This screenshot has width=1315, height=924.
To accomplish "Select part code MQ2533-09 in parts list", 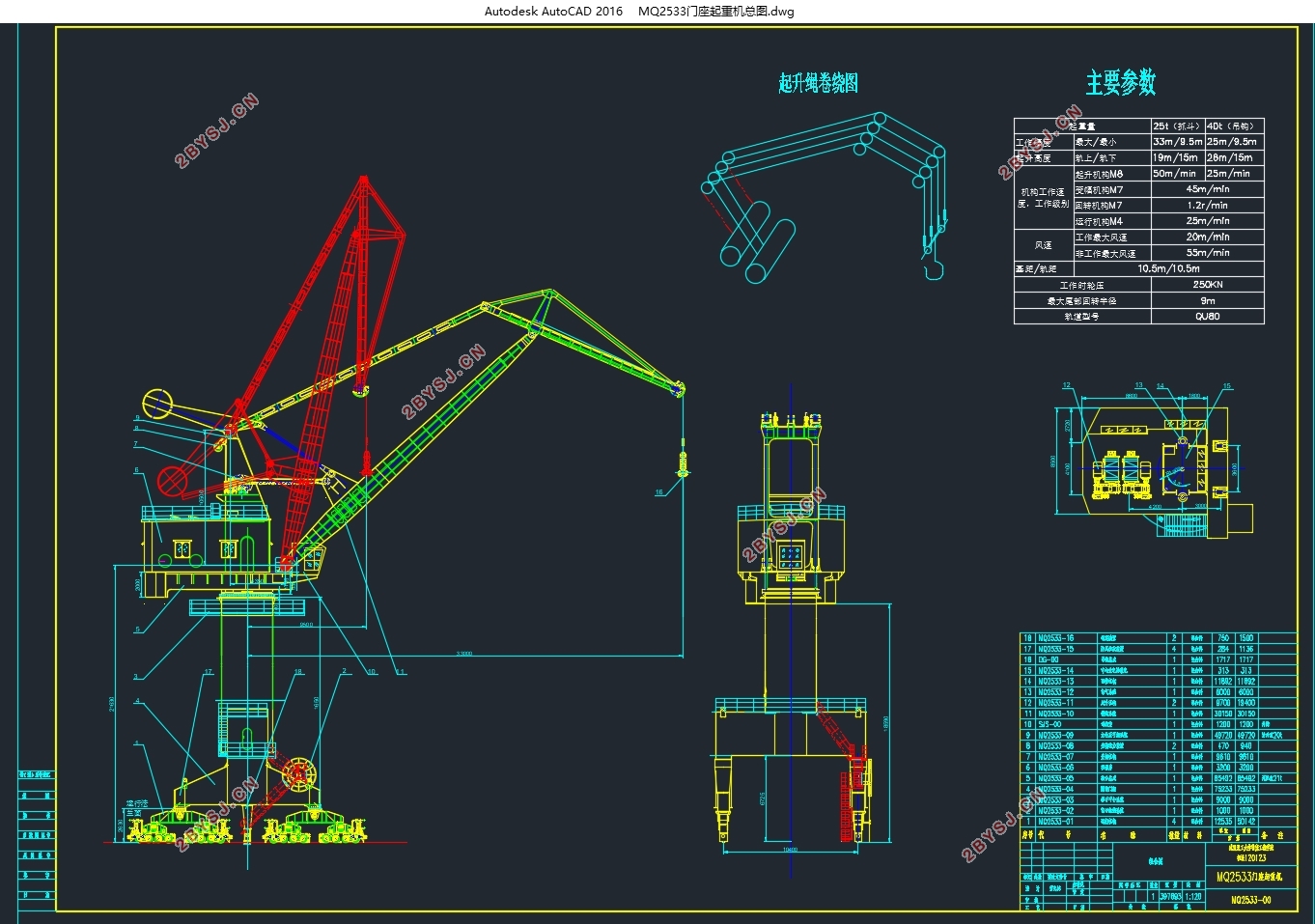I will point(1055,736).
